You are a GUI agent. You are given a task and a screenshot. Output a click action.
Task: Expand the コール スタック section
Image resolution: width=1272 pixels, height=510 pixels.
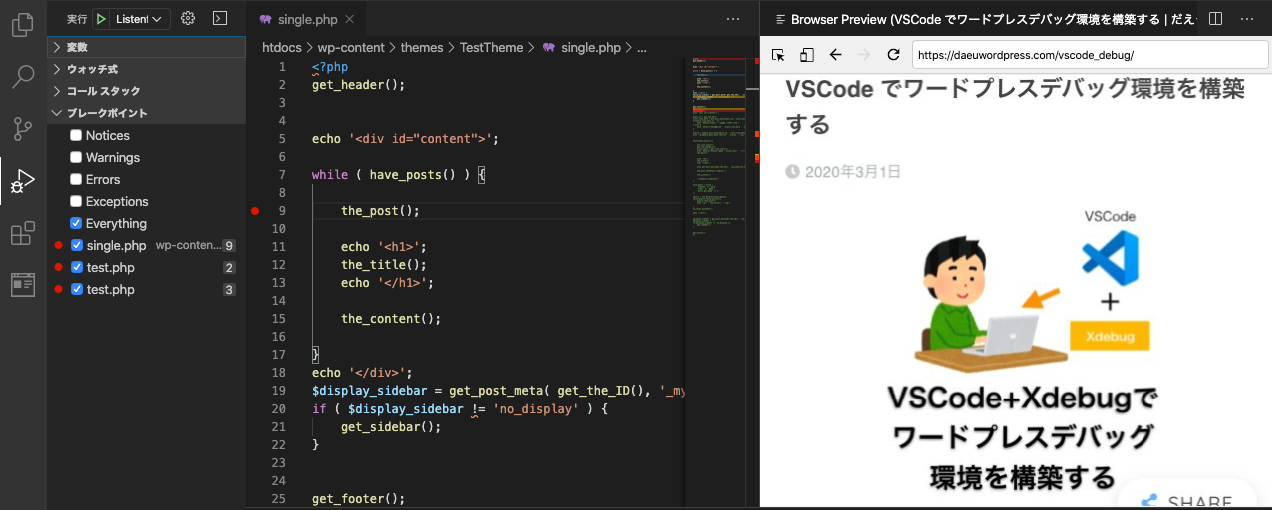(146, 91)
